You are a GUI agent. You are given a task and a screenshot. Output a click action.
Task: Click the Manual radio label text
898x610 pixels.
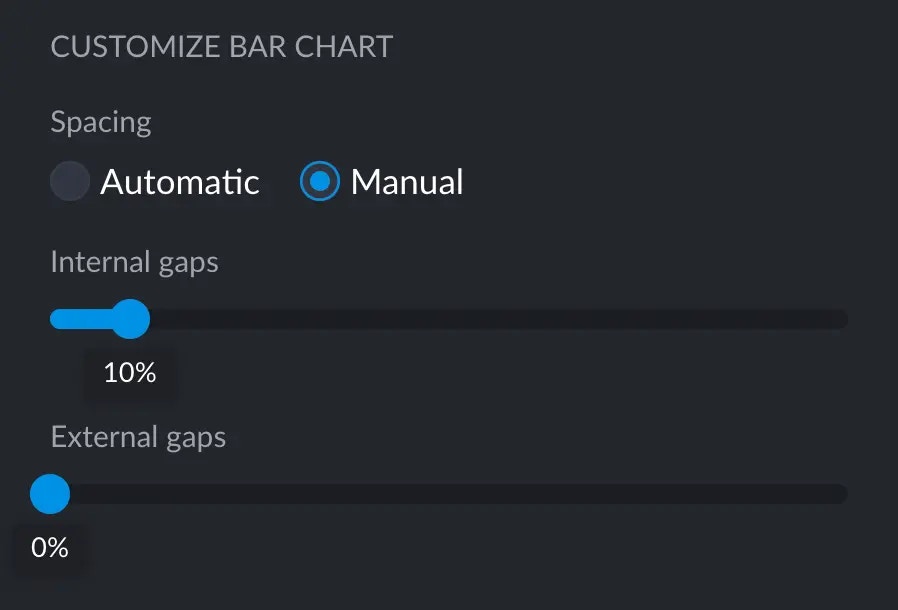(x=406, y=182)
